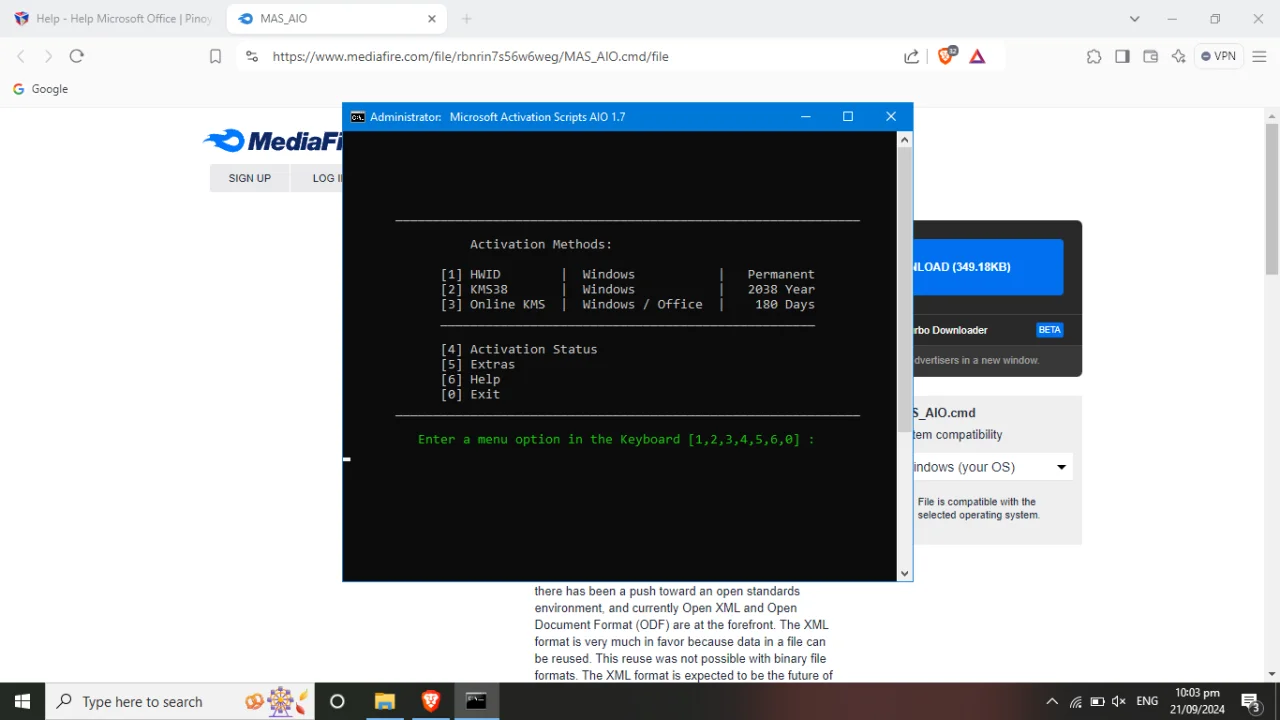Click the '180 Days' text
This screenshot has height=720, width=1280.
pos(785,304)
